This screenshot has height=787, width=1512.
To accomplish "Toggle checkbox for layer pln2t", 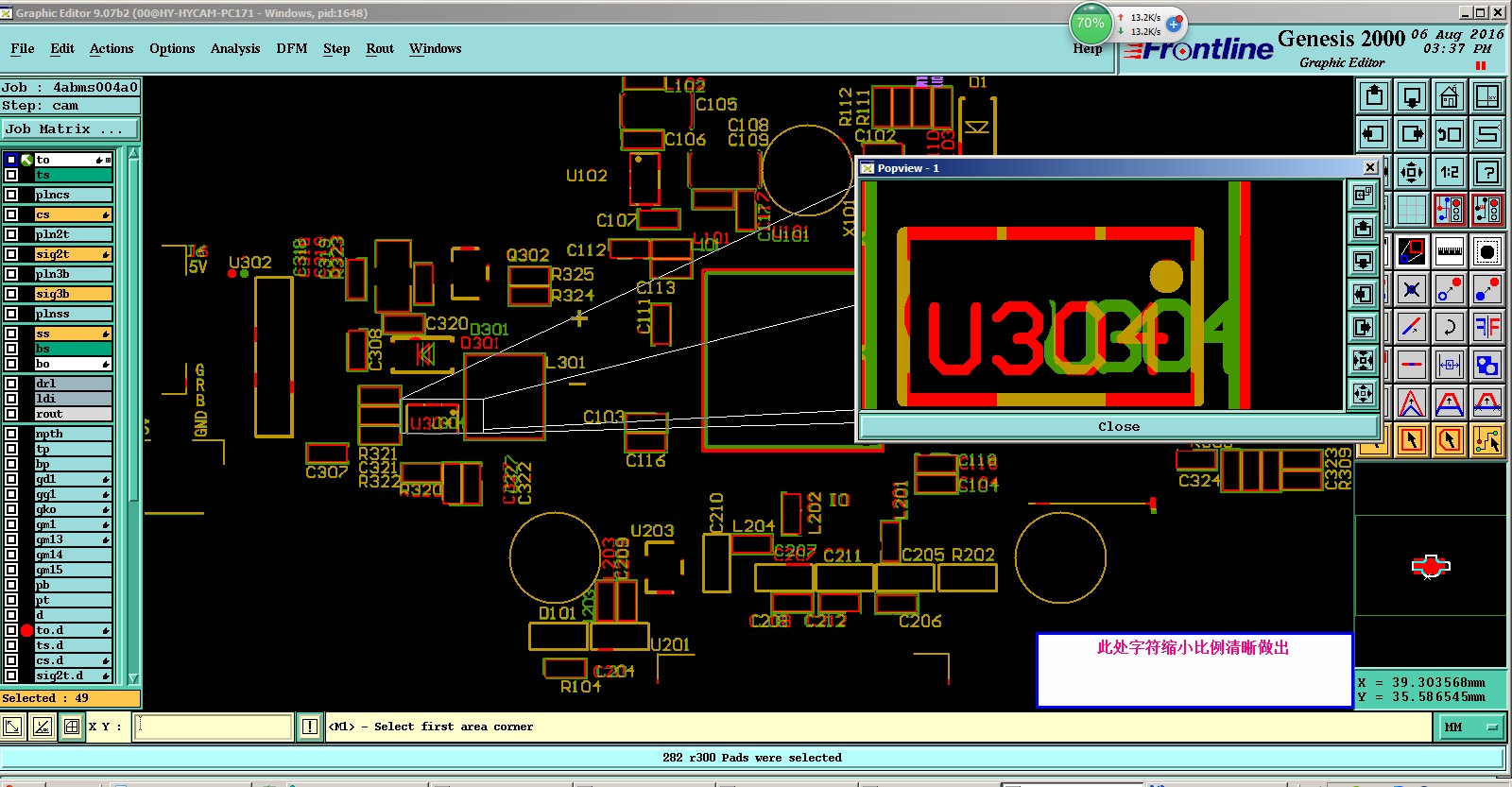I will [11, 234].
